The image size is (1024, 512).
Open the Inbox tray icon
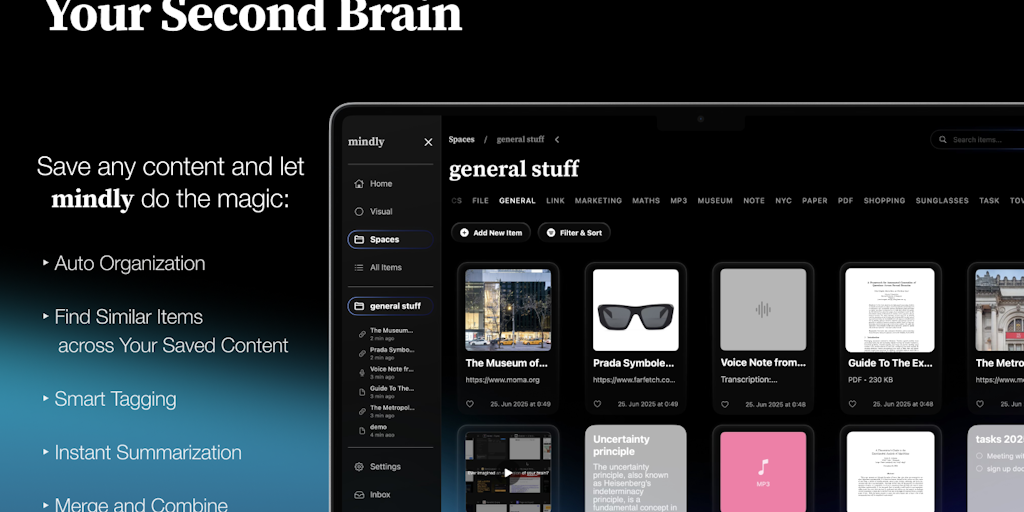359,495
